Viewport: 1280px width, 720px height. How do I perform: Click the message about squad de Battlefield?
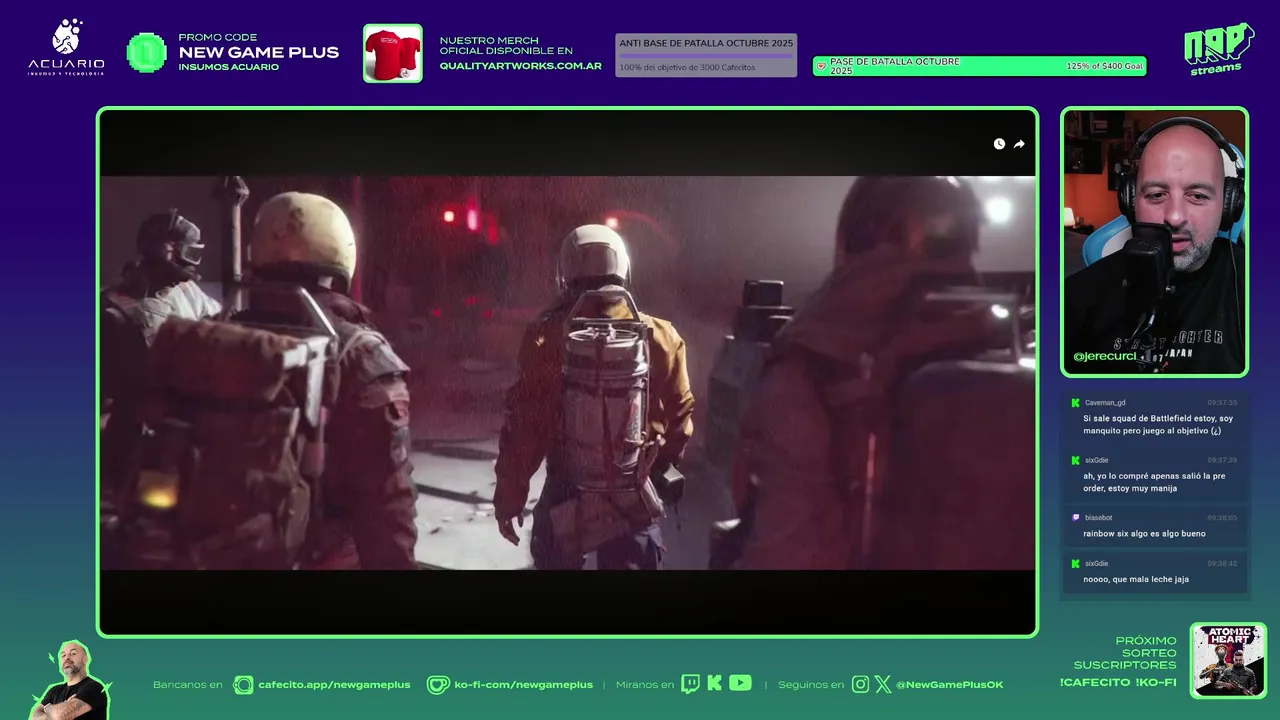click(1158, 425)
